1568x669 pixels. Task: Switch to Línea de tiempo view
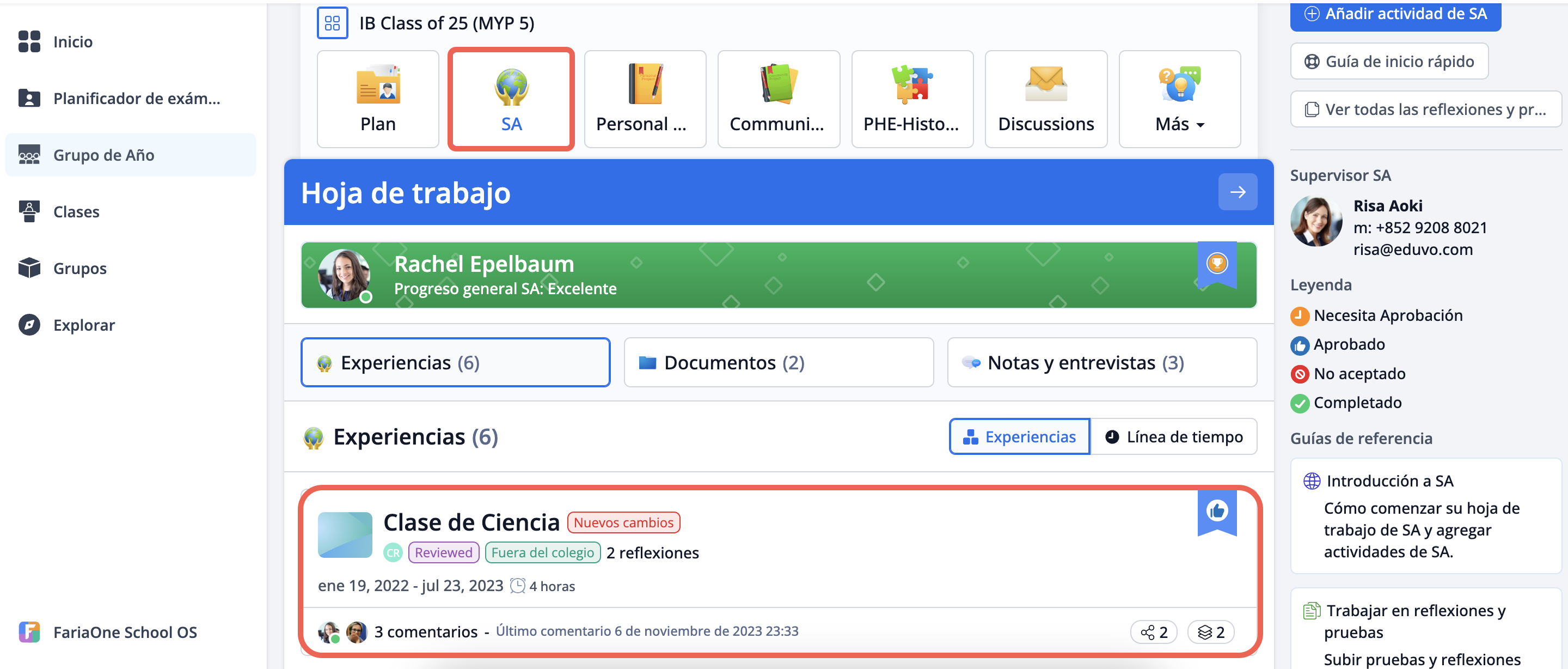(x=1174, y=436)
